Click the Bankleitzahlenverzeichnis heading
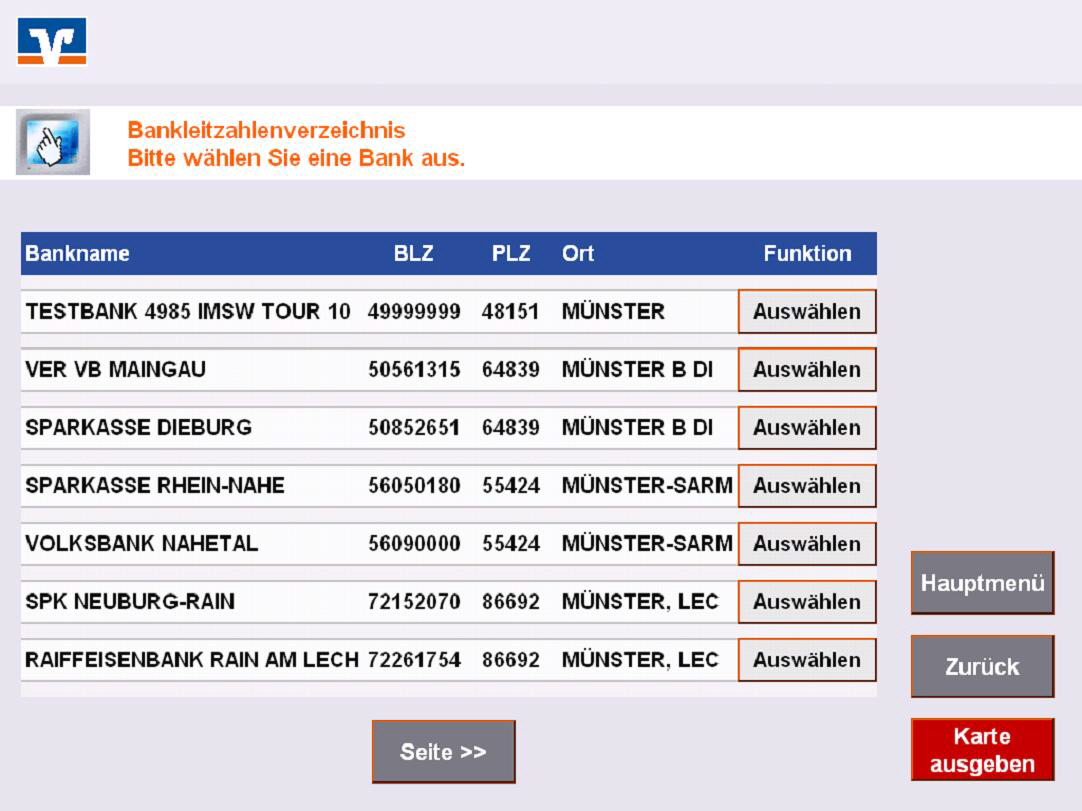 pos(266,130)
